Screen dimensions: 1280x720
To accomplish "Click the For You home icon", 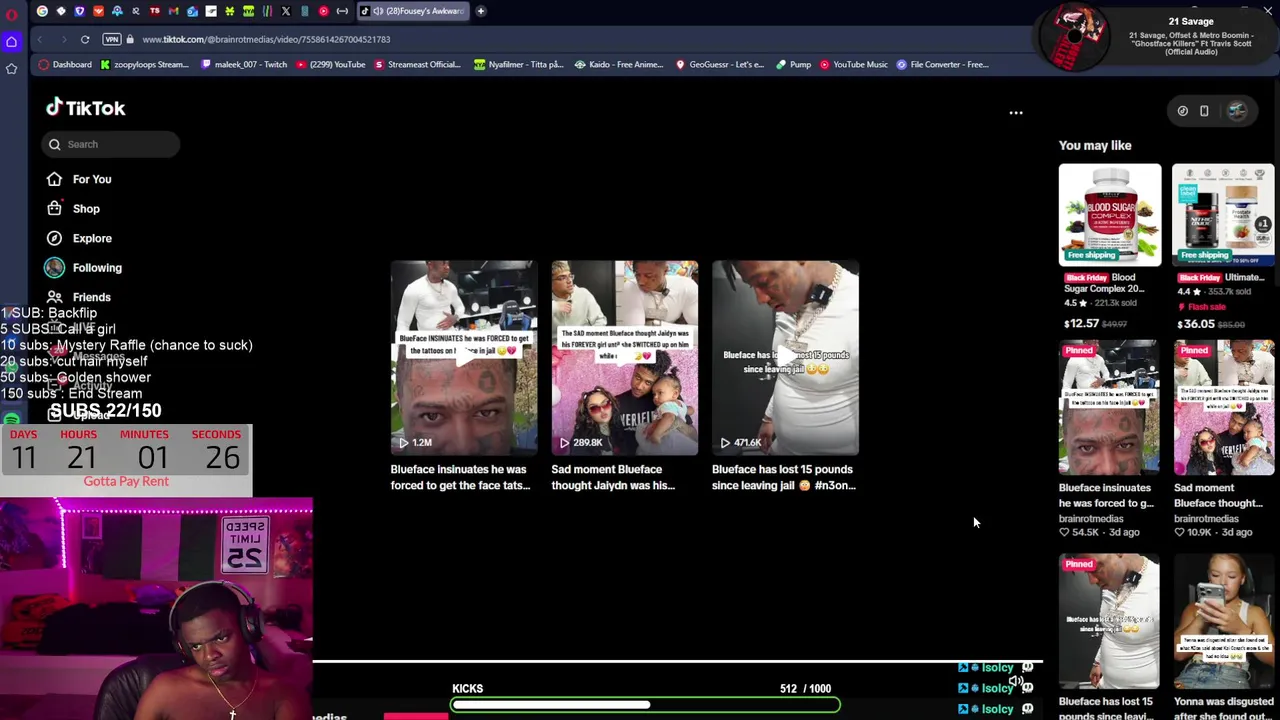I will [x=54, y=179].
